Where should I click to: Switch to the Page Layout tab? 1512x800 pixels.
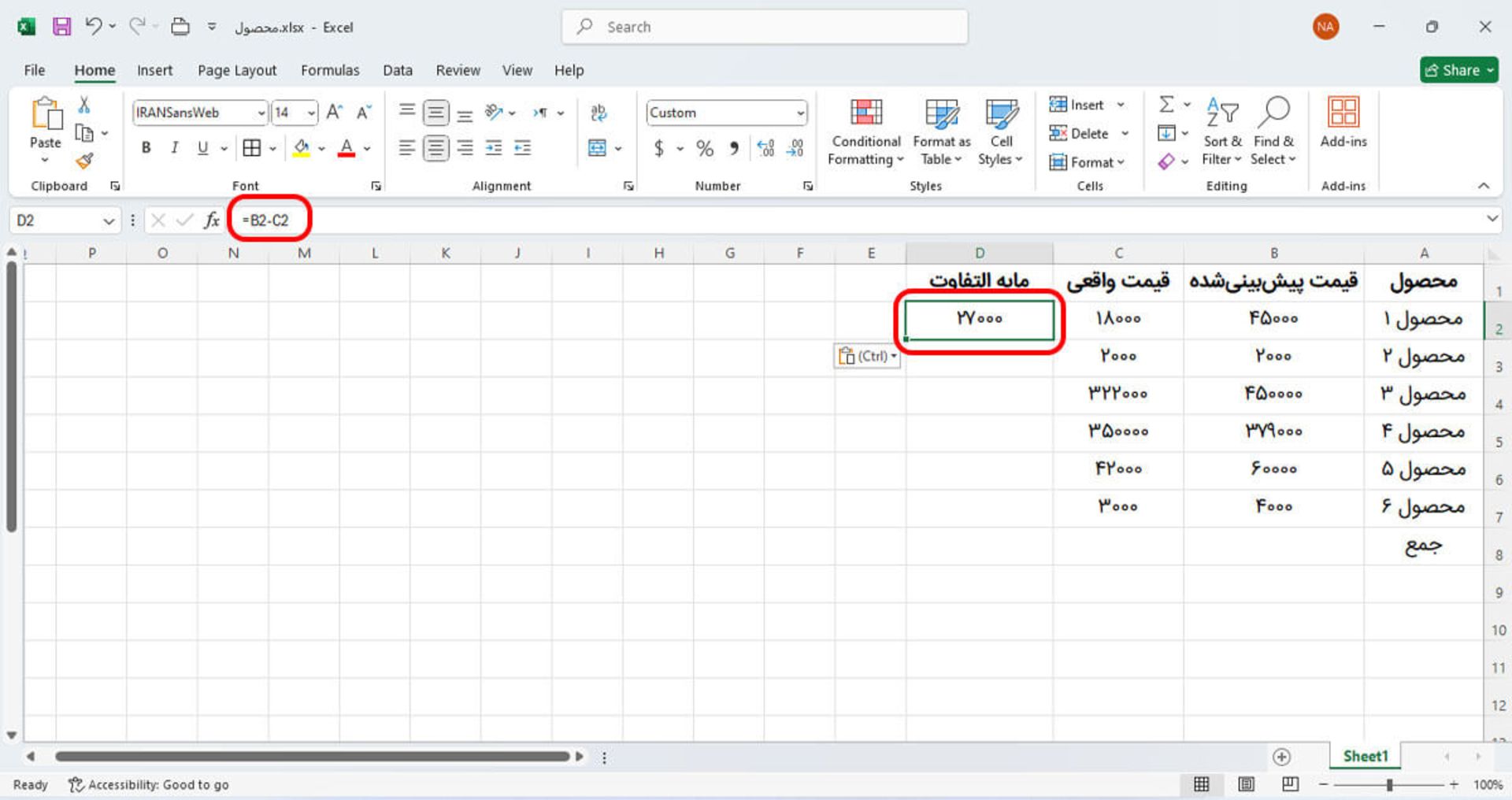pos(236,70)
